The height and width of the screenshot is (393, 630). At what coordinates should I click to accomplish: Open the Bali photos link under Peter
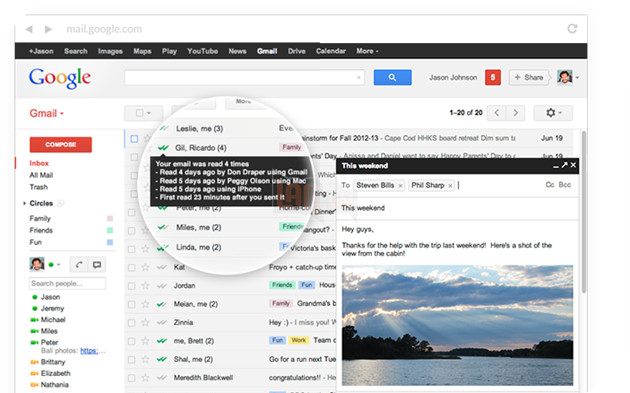pos(89,351)
